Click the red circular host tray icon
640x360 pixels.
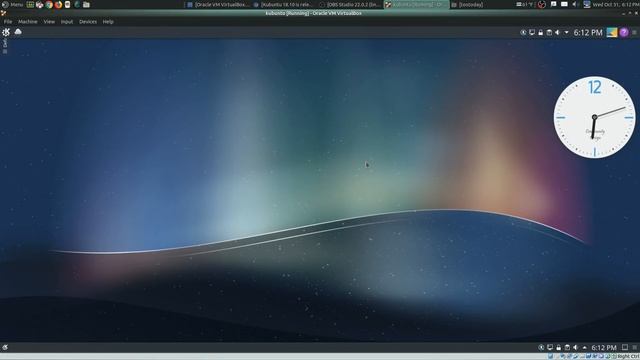coord(542,4)
